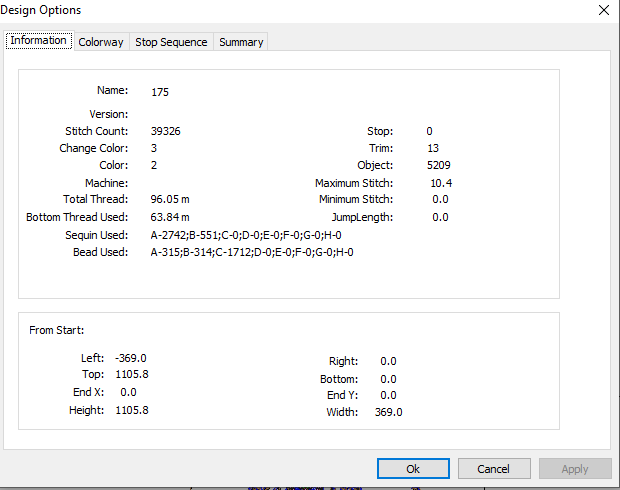Click Bottom Thread Used value 63.84 m
The width and height of the screenshot is (620, 490).
click(170, 217)
